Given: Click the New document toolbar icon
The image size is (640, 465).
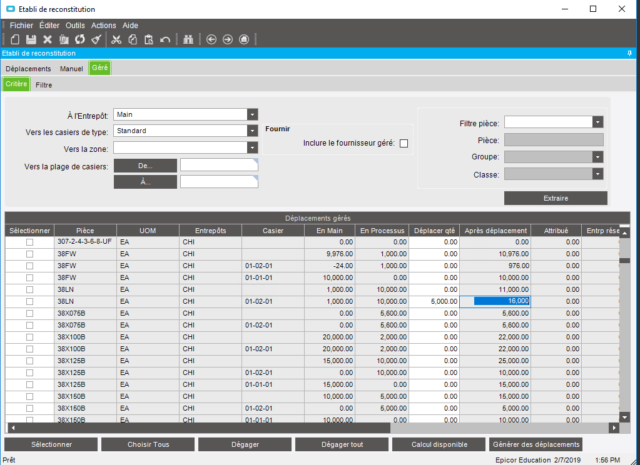Looking at the screenshot, I should click(x=15, y=40).
